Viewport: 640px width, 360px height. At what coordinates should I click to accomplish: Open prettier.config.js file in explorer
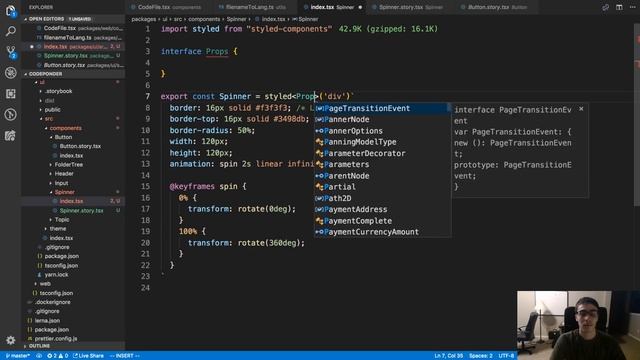[x=73, y=338]
